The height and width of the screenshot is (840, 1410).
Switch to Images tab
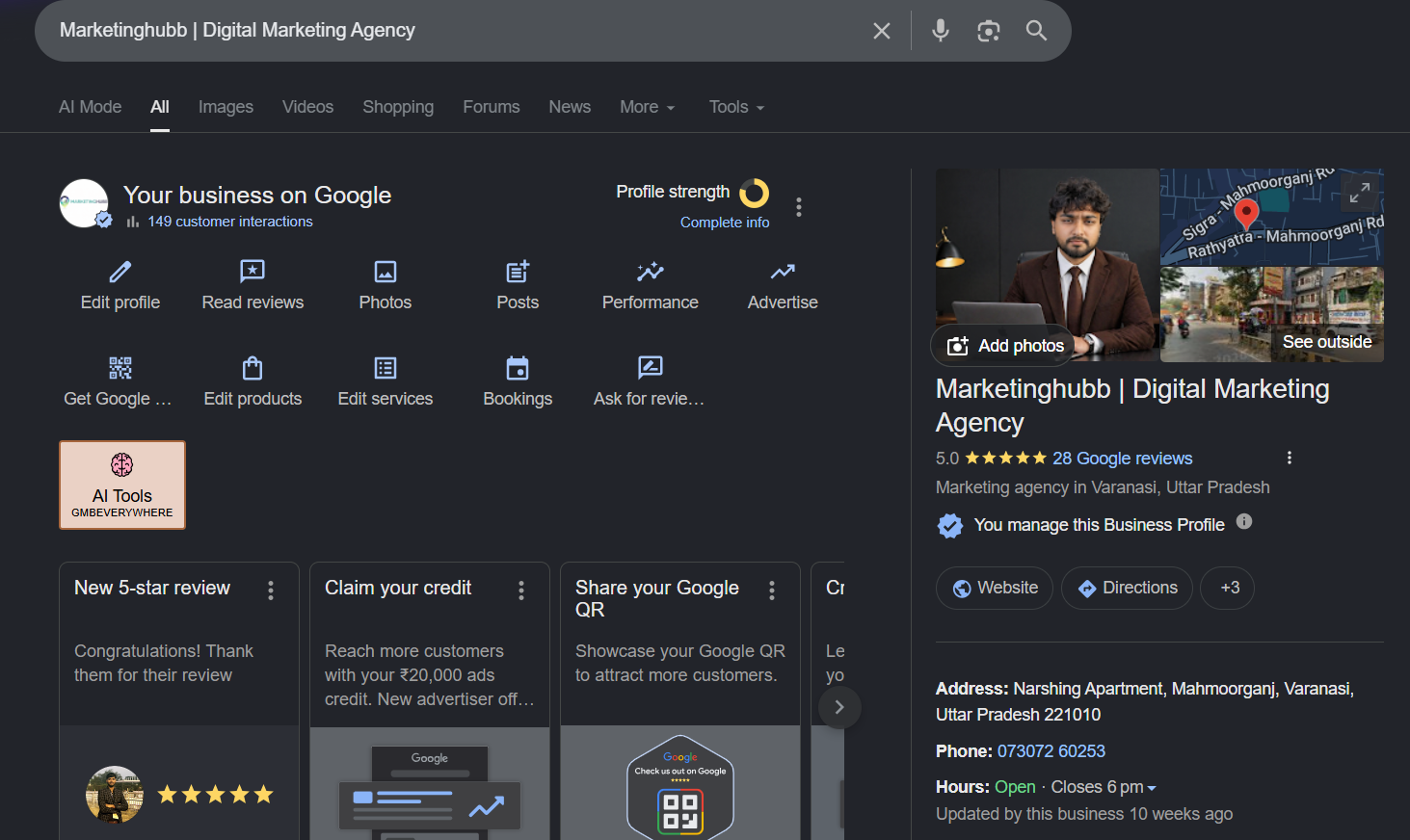226,107
